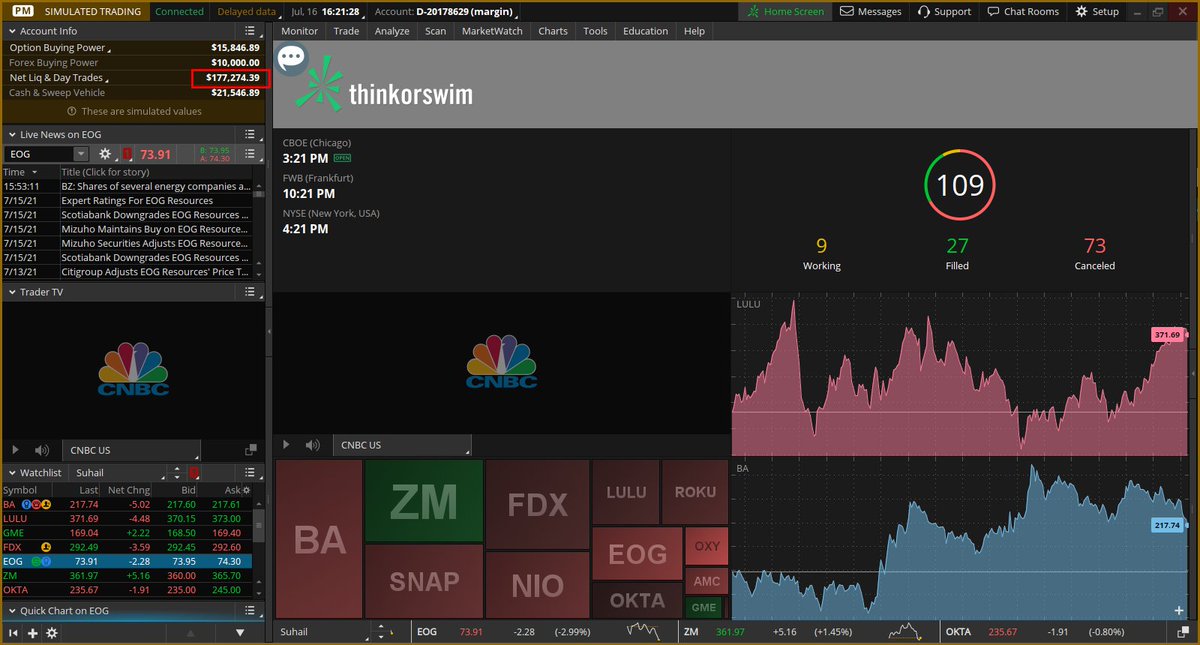Viewport: 1200px width, 645px height.
Task: Move sidebar gadgets down with the down arrow
Action: tap(240, 633)
